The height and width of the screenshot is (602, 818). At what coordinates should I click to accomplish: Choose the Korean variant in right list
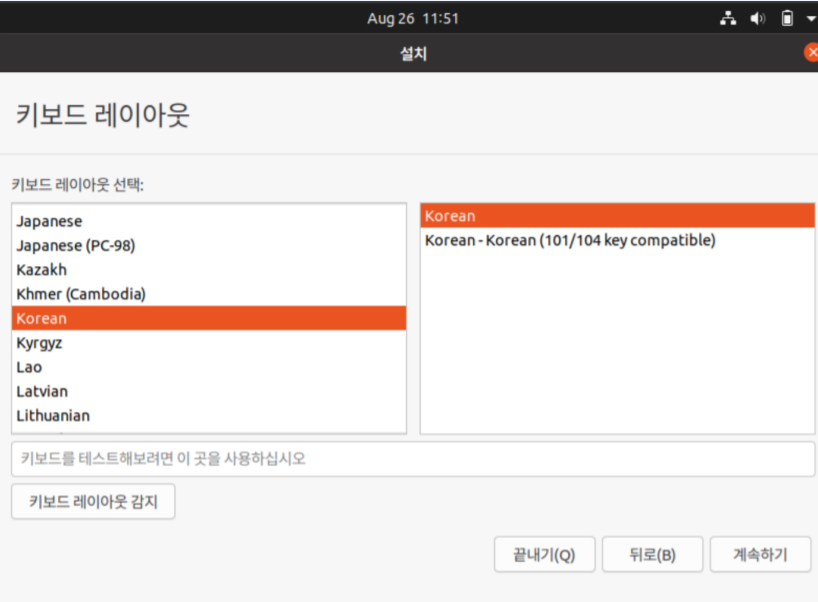[617, 215]
